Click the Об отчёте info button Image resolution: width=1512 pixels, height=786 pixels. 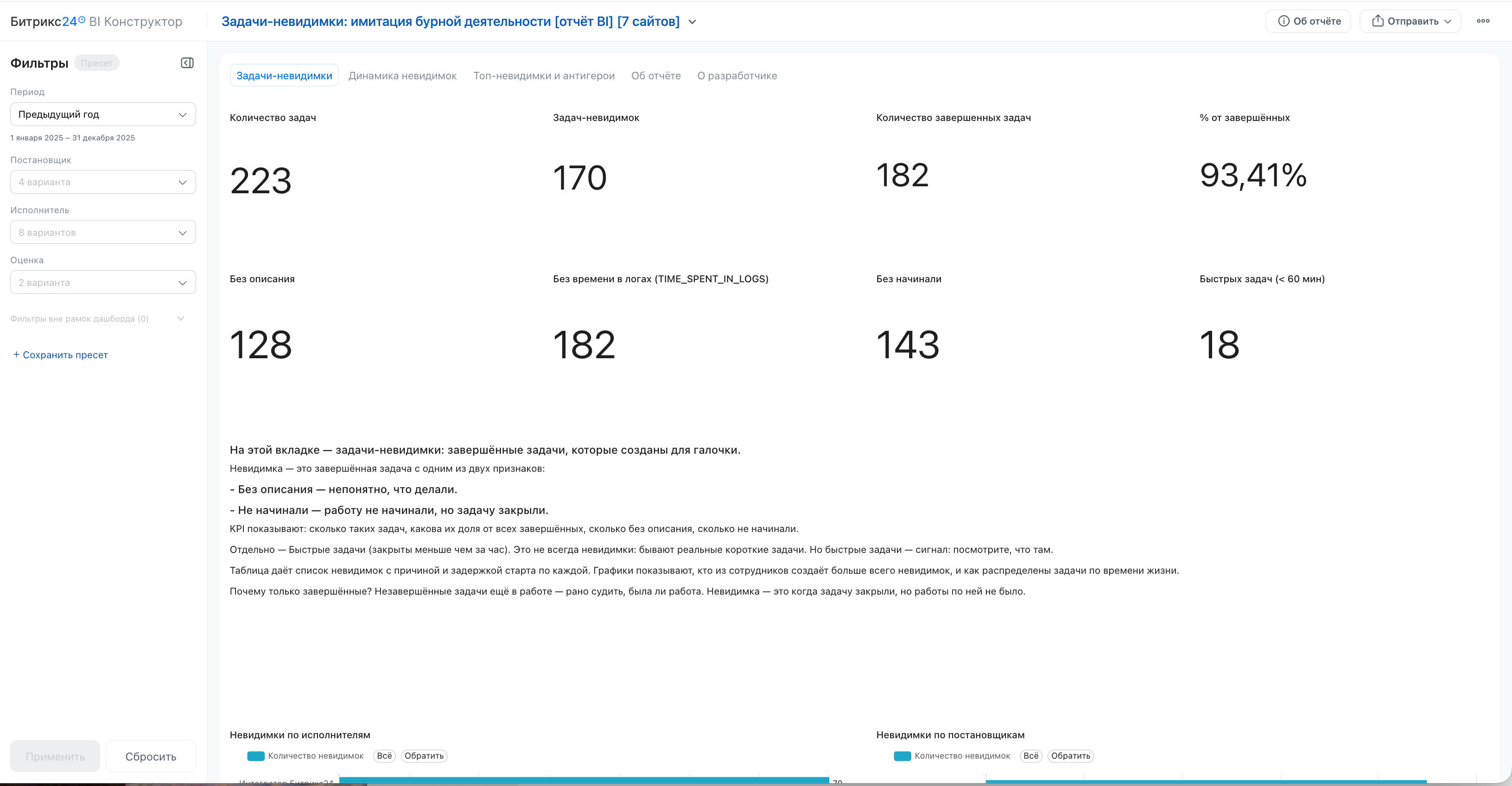pyautogui.click(x=1308, y=21)
